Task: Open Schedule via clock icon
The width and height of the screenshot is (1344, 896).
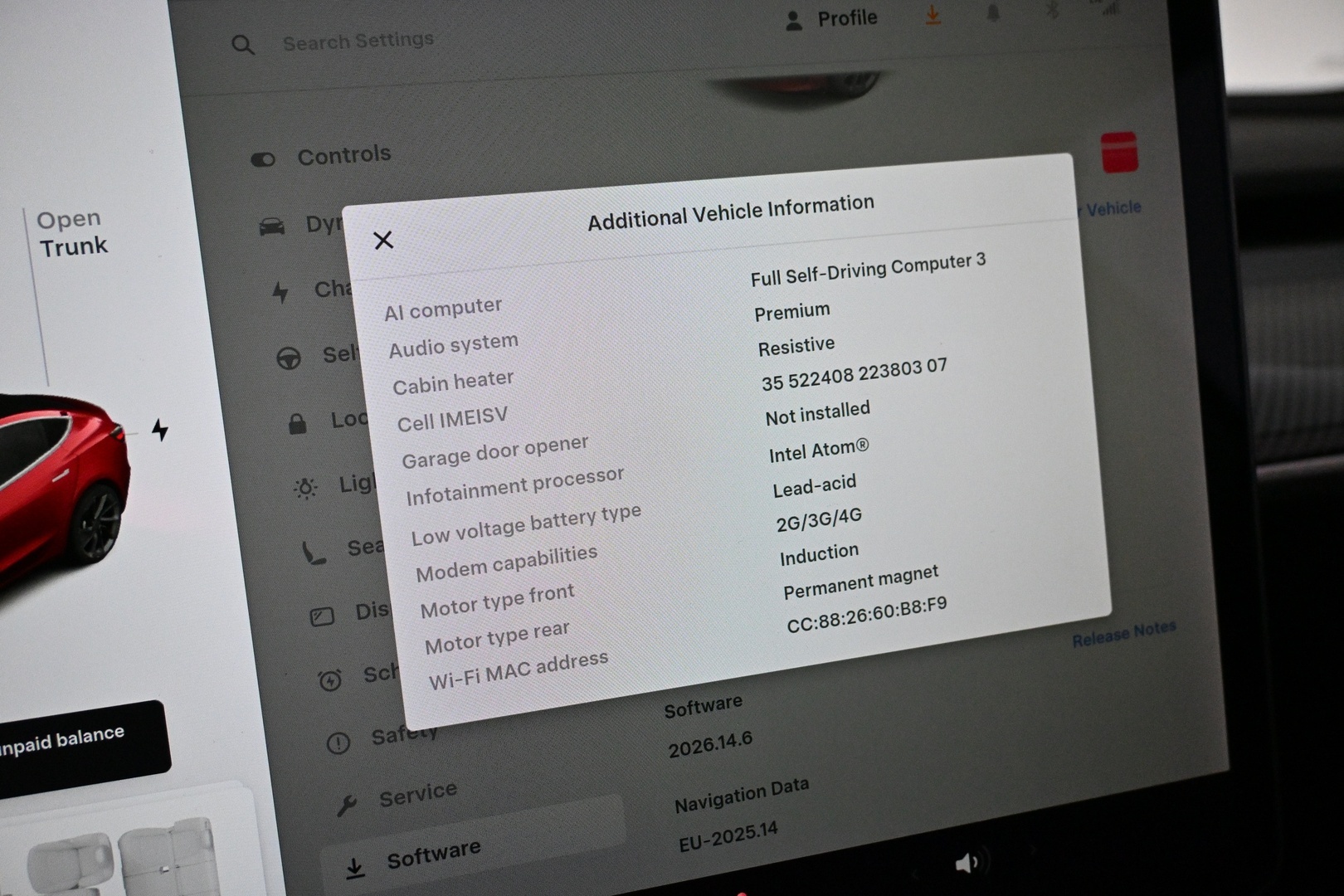Action: 329,681
